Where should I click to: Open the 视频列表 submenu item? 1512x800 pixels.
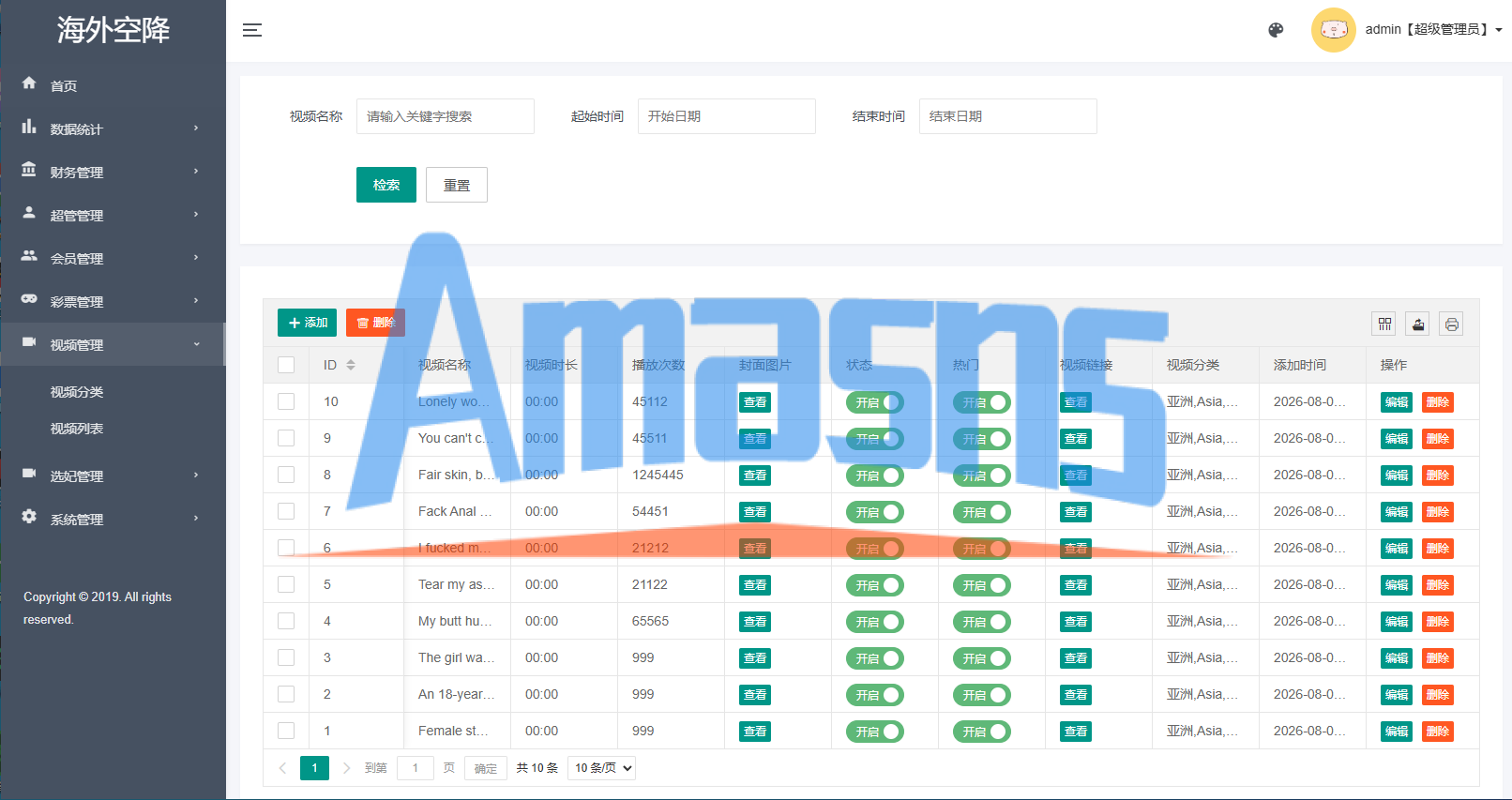point(77,429)
